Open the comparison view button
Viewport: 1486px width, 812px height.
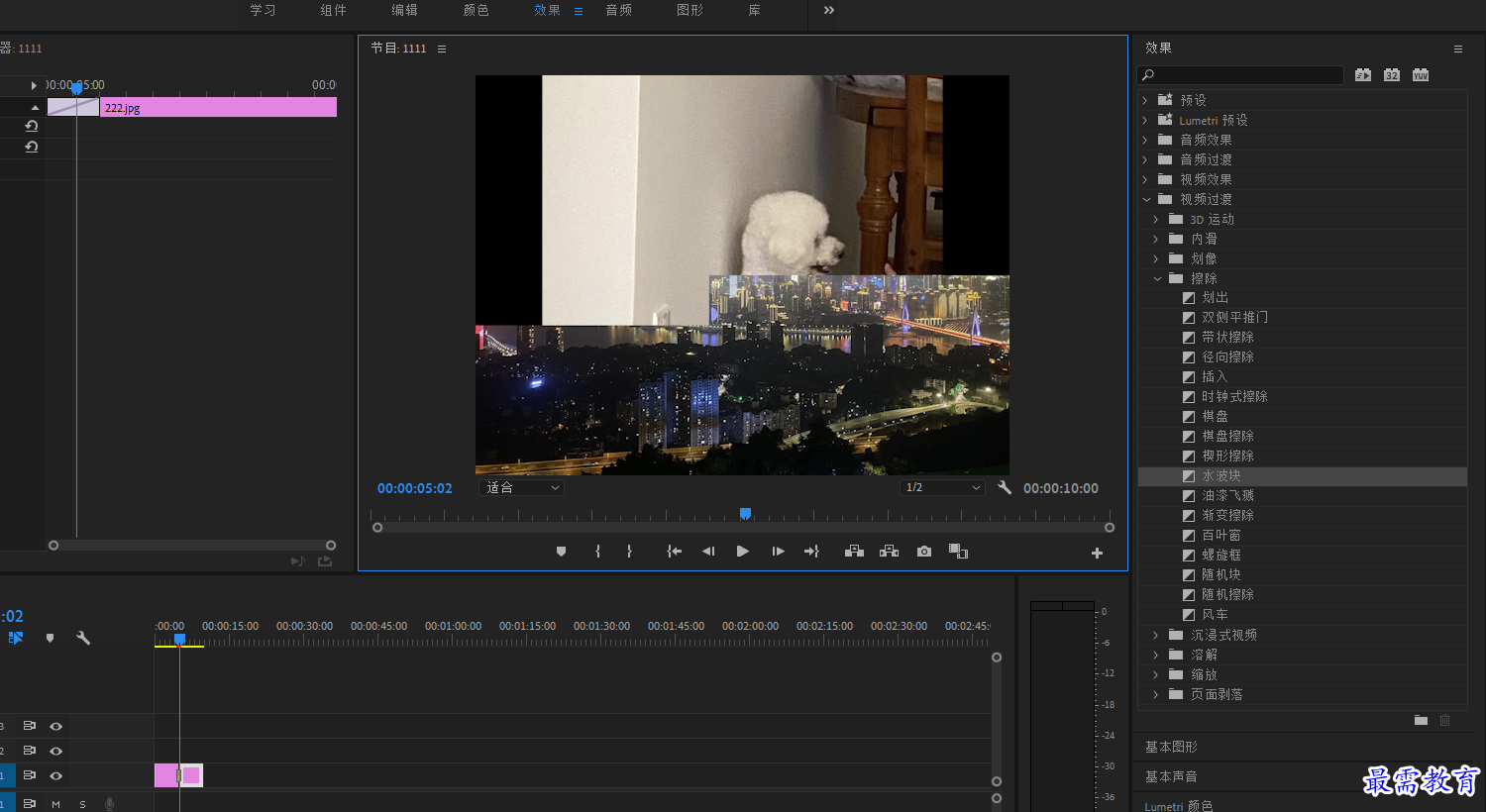958,552
